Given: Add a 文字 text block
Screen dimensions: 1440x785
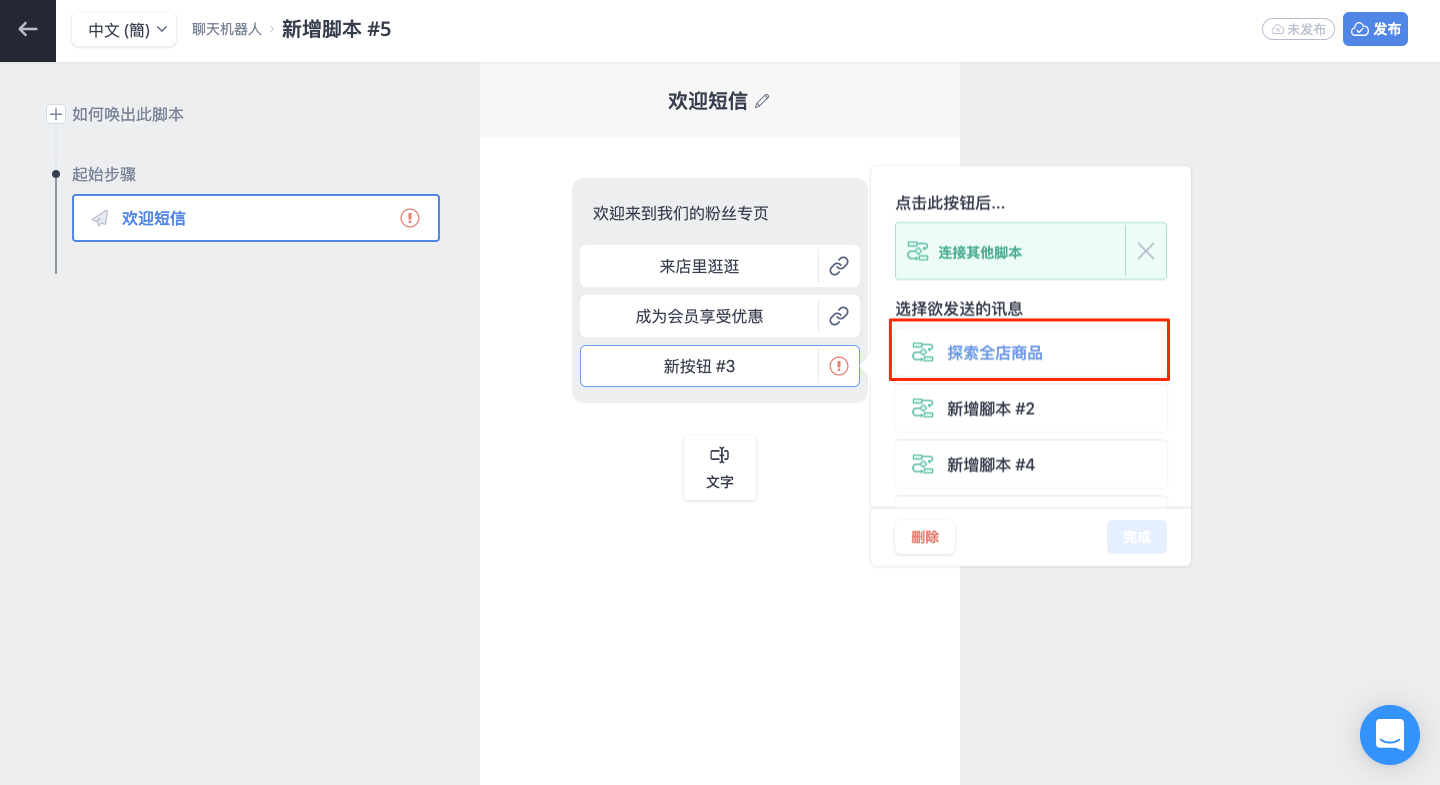Looking at the screenshot, I should pyautogui.click(x=720, y=467).
